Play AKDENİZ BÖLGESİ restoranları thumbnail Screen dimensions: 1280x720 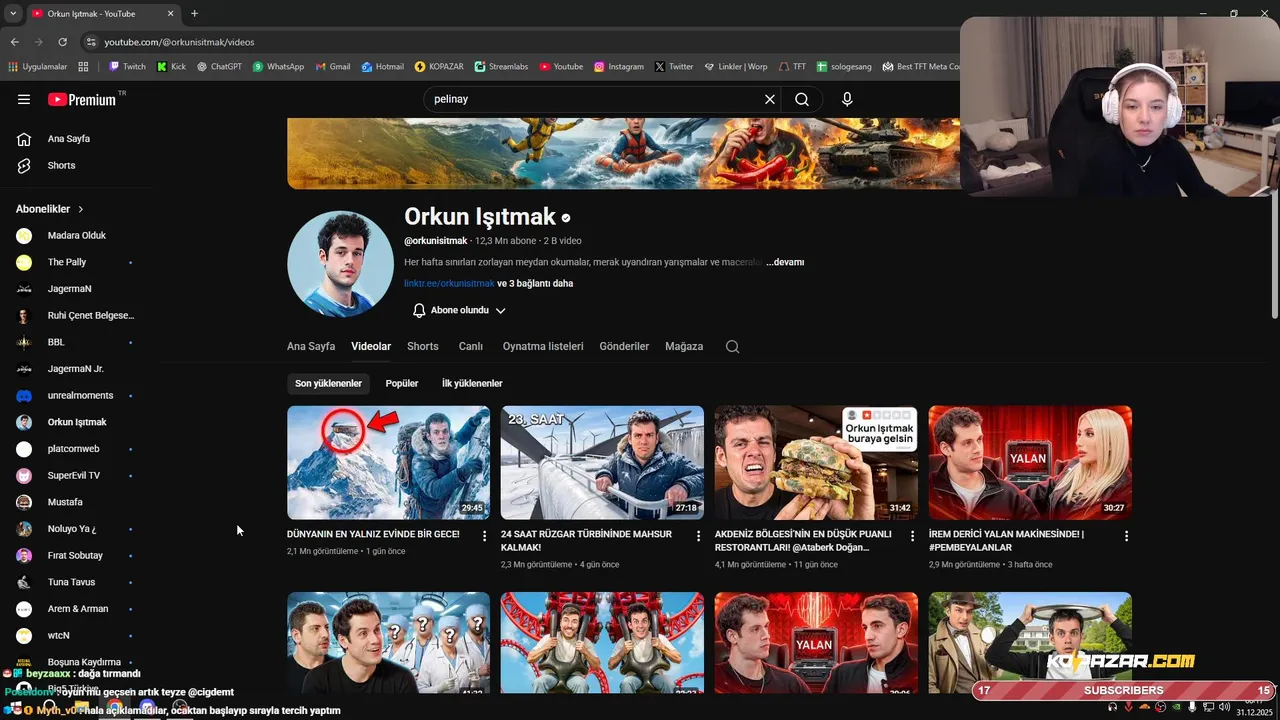816,462
